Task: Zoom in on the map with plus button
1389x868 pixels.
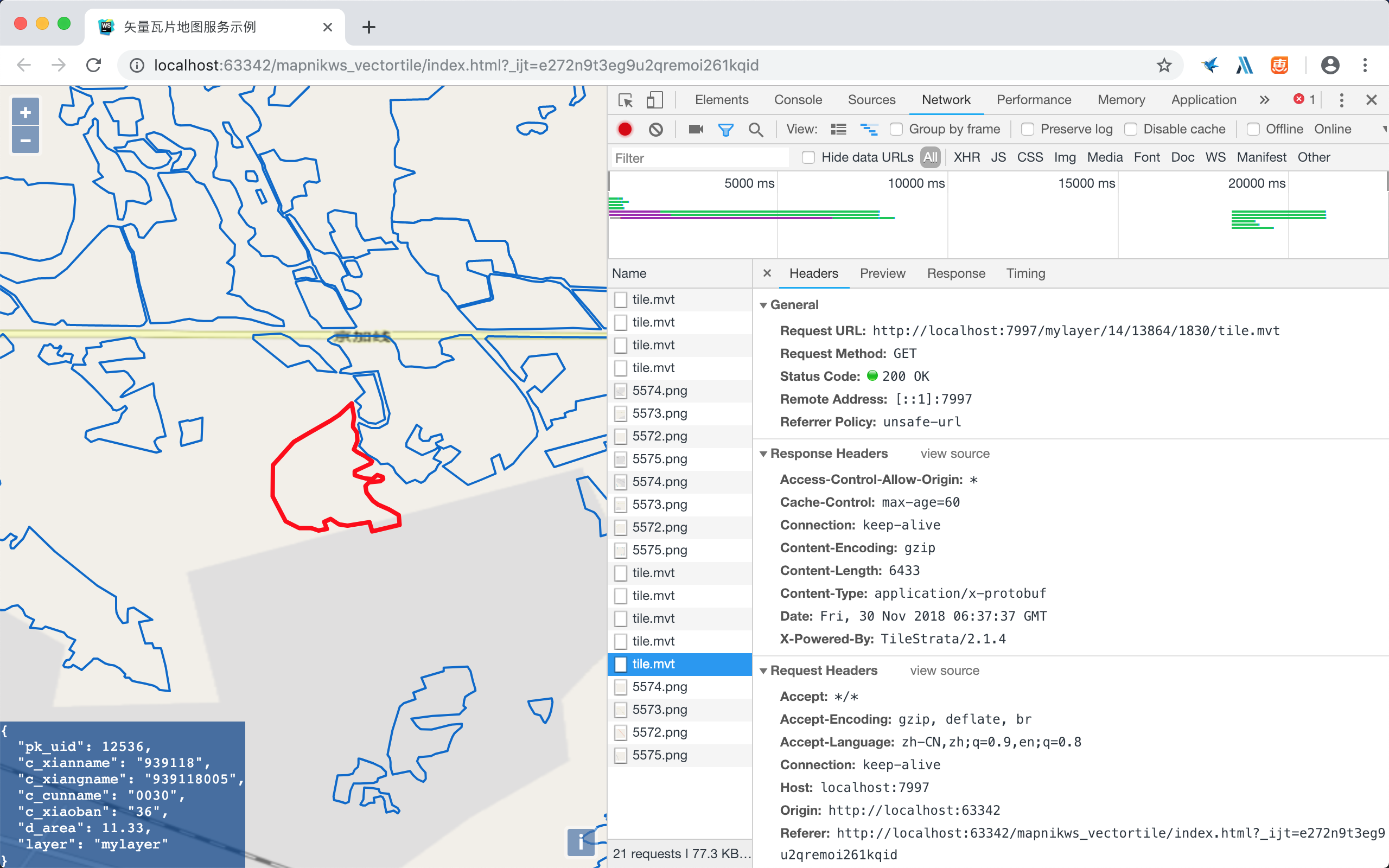Action: point(26,112)
